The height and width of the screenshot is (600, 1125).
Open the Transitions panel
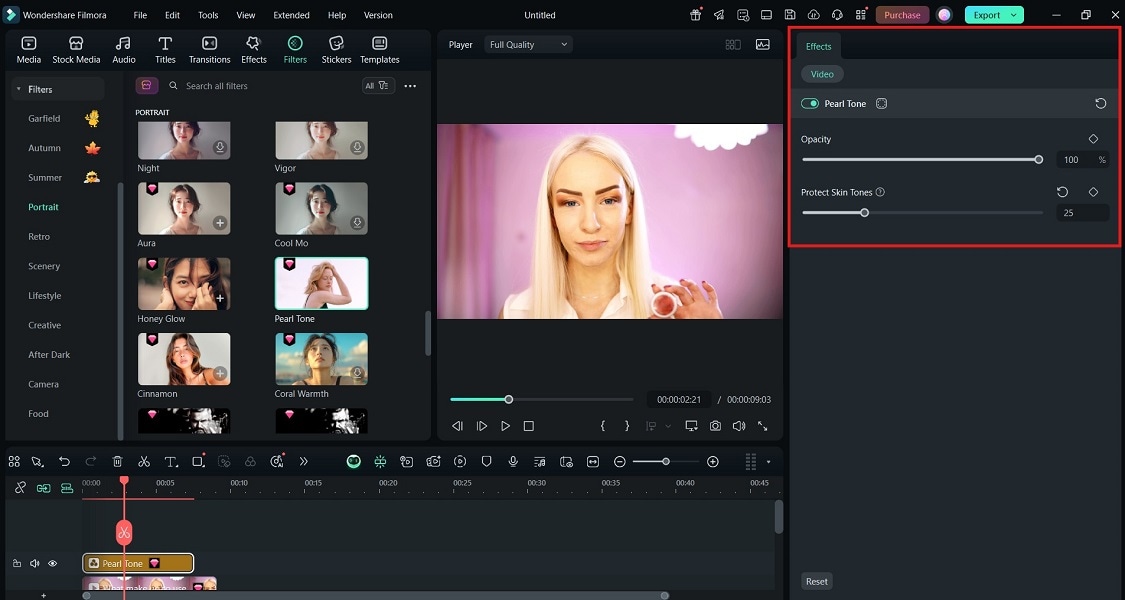210,50
